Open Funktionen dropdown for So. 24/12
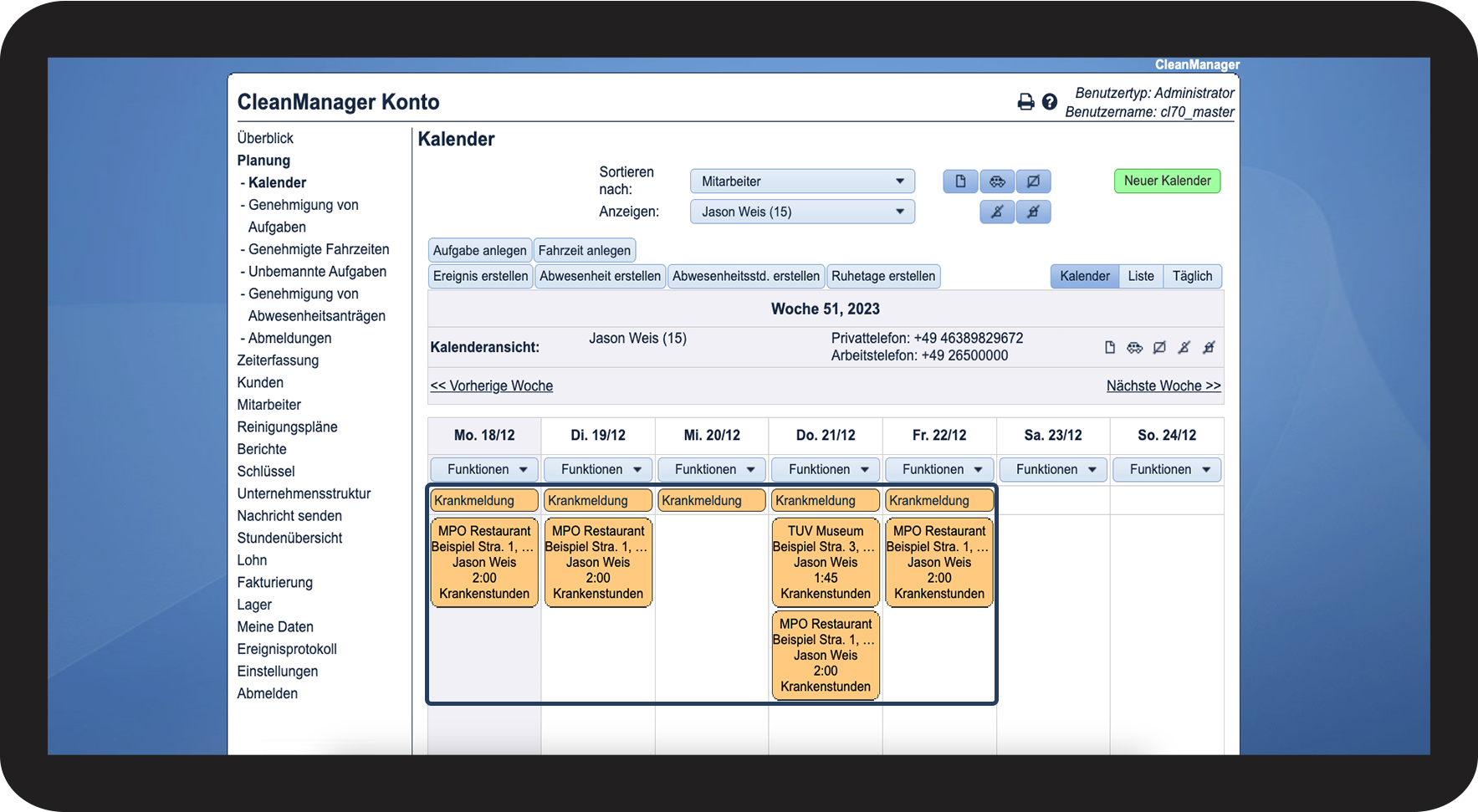 1167,469
